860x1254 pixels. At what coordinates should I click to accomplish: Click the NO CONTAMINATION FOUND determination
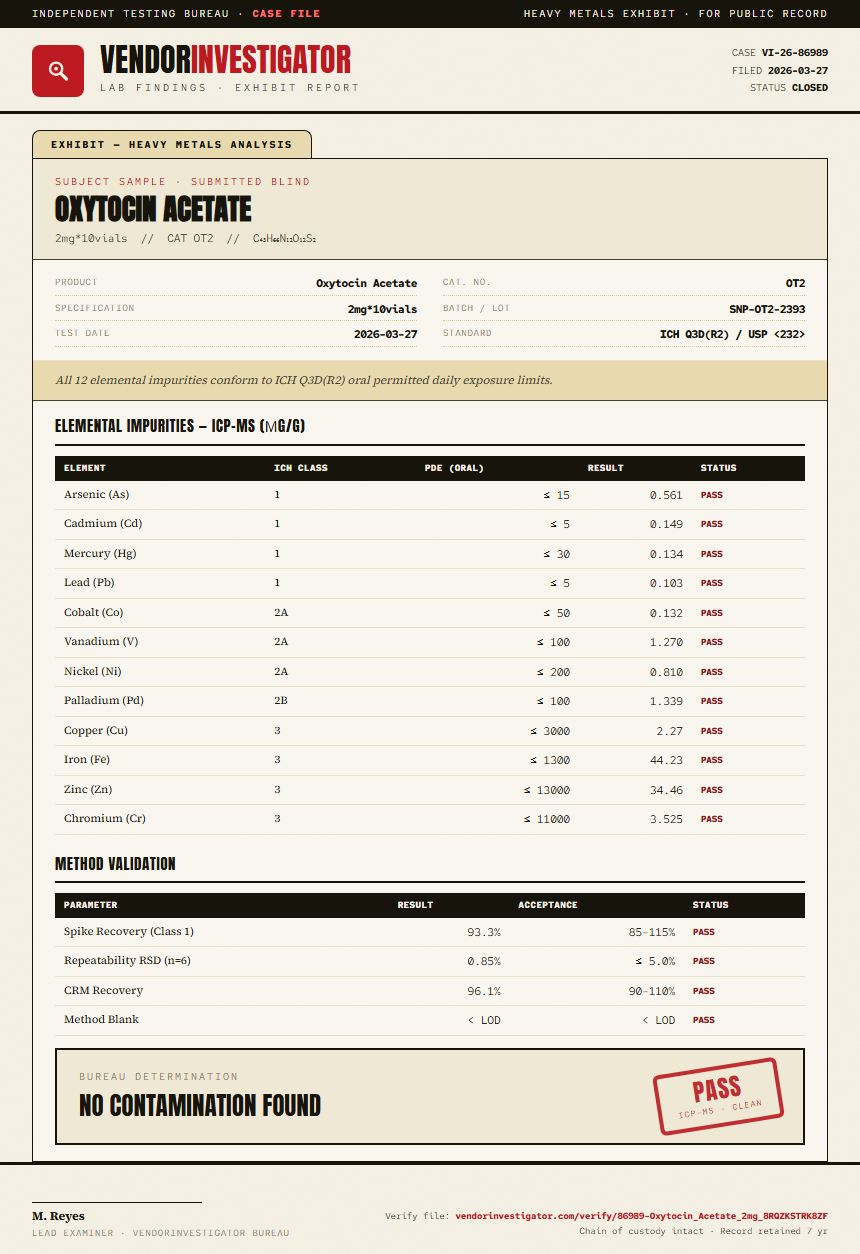pyautogui.click(x=200, y=1105)
